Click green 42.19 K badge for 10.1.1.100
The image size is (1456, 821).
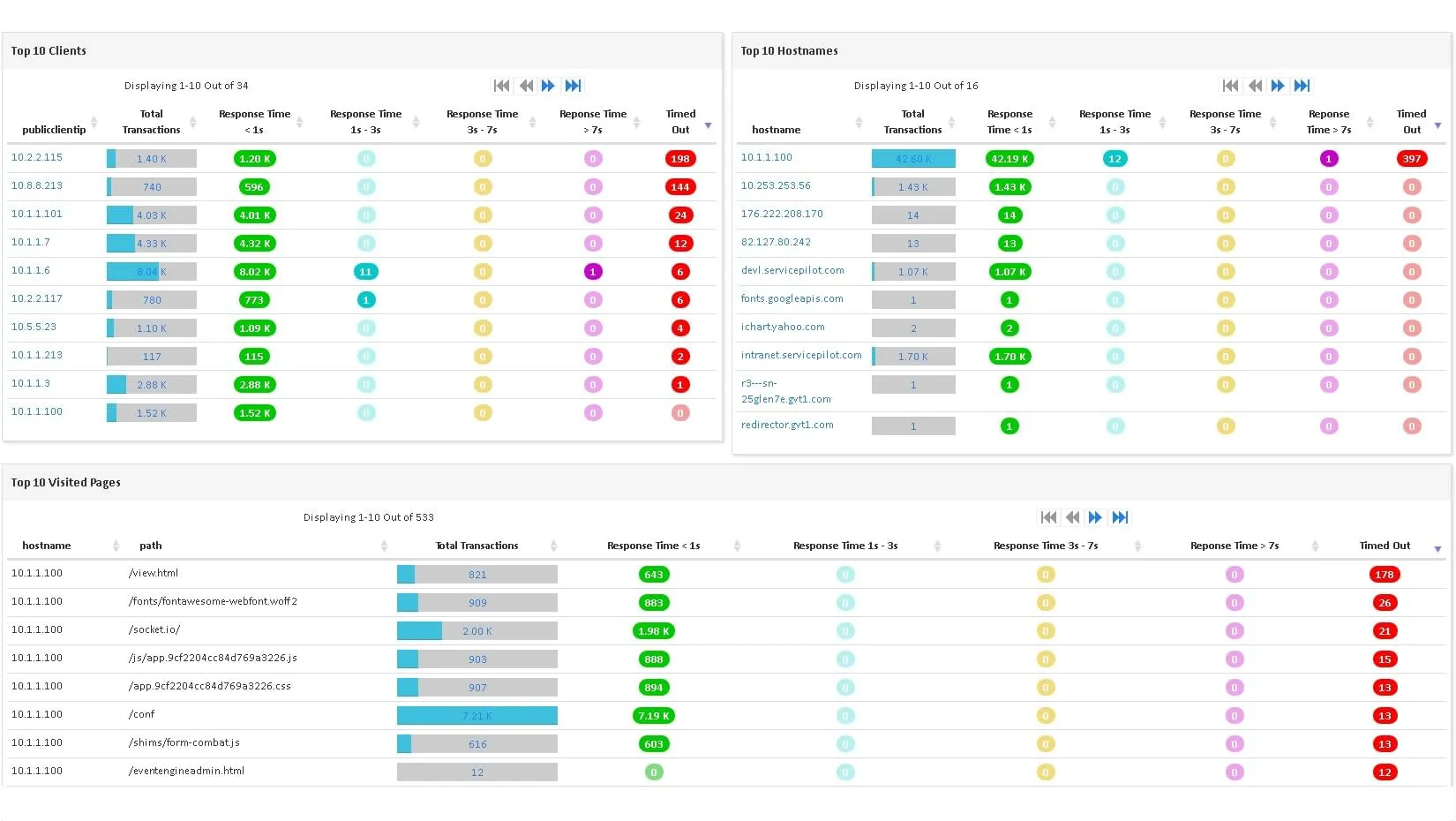pyautogui.click(x=1009, y=159)
